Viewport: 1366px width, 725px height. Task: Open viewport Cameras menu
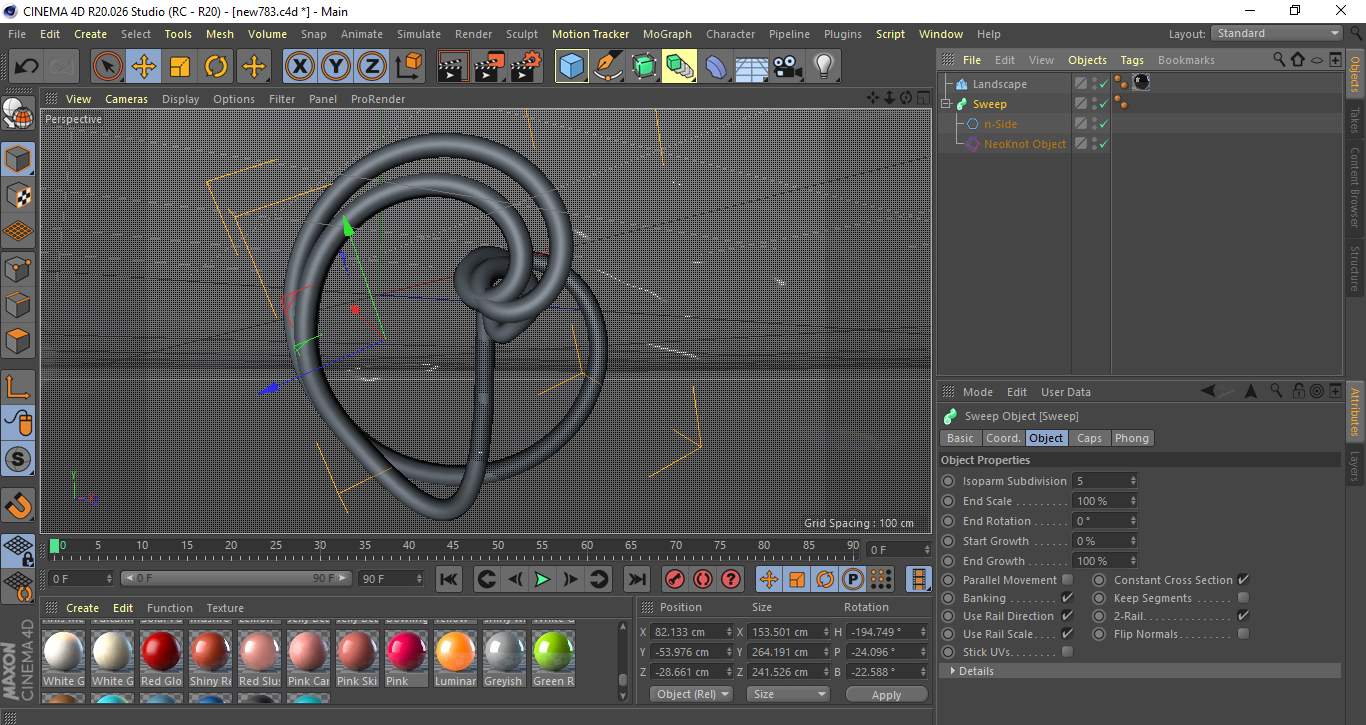[127, 99]
